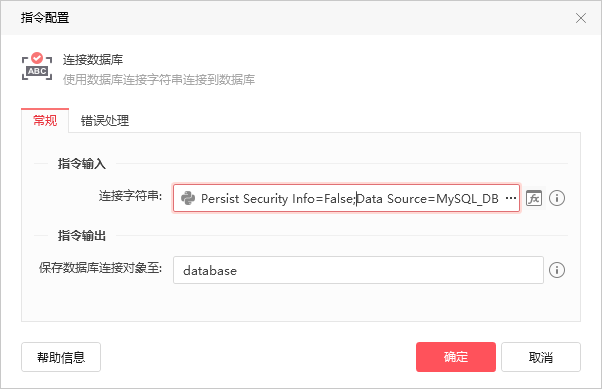Show info tooltip for database output field
The height and width of the screenshot is (389, 602).
(x=557, y=270)
